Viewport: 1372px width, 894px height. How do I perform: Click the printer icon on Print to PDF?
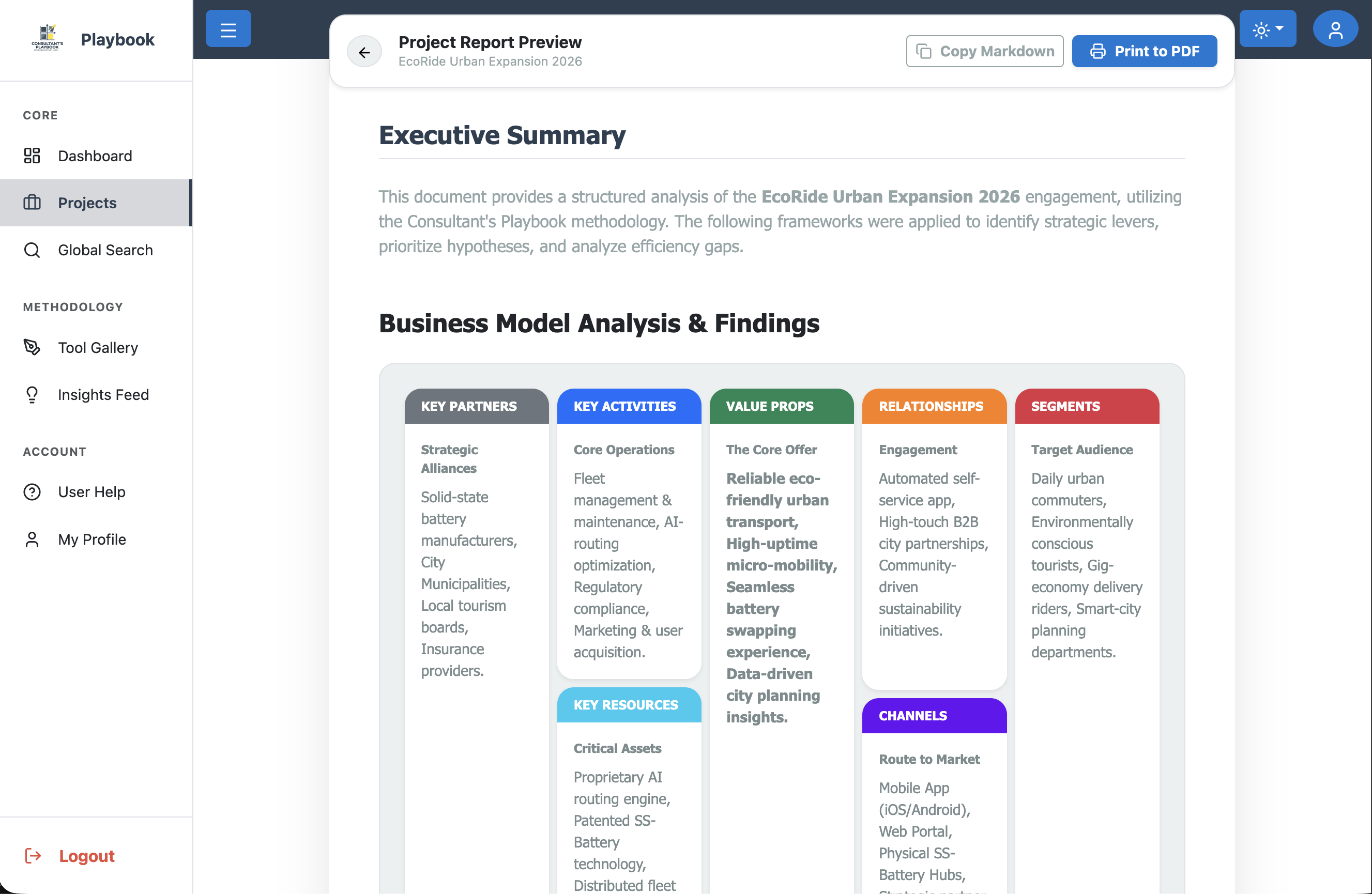tap(1098, 51)
